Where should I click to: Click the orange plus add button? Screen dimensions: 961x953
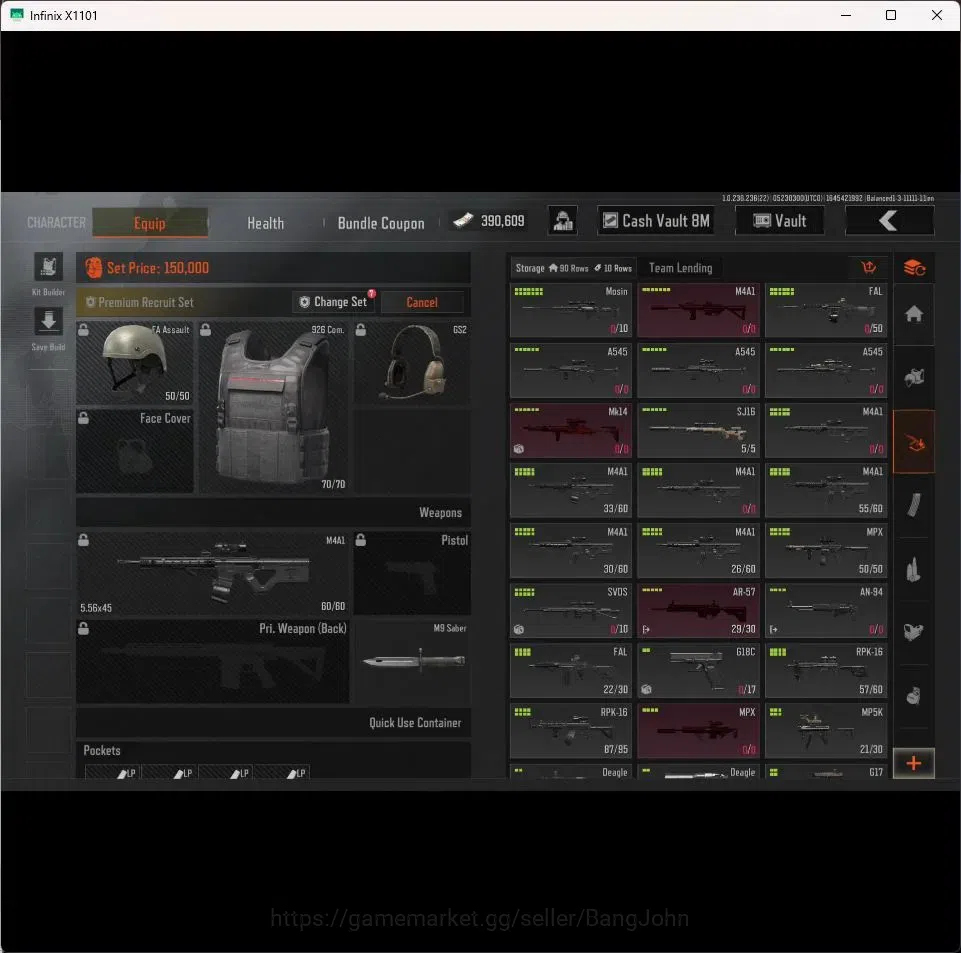click(x=914, y=763)
